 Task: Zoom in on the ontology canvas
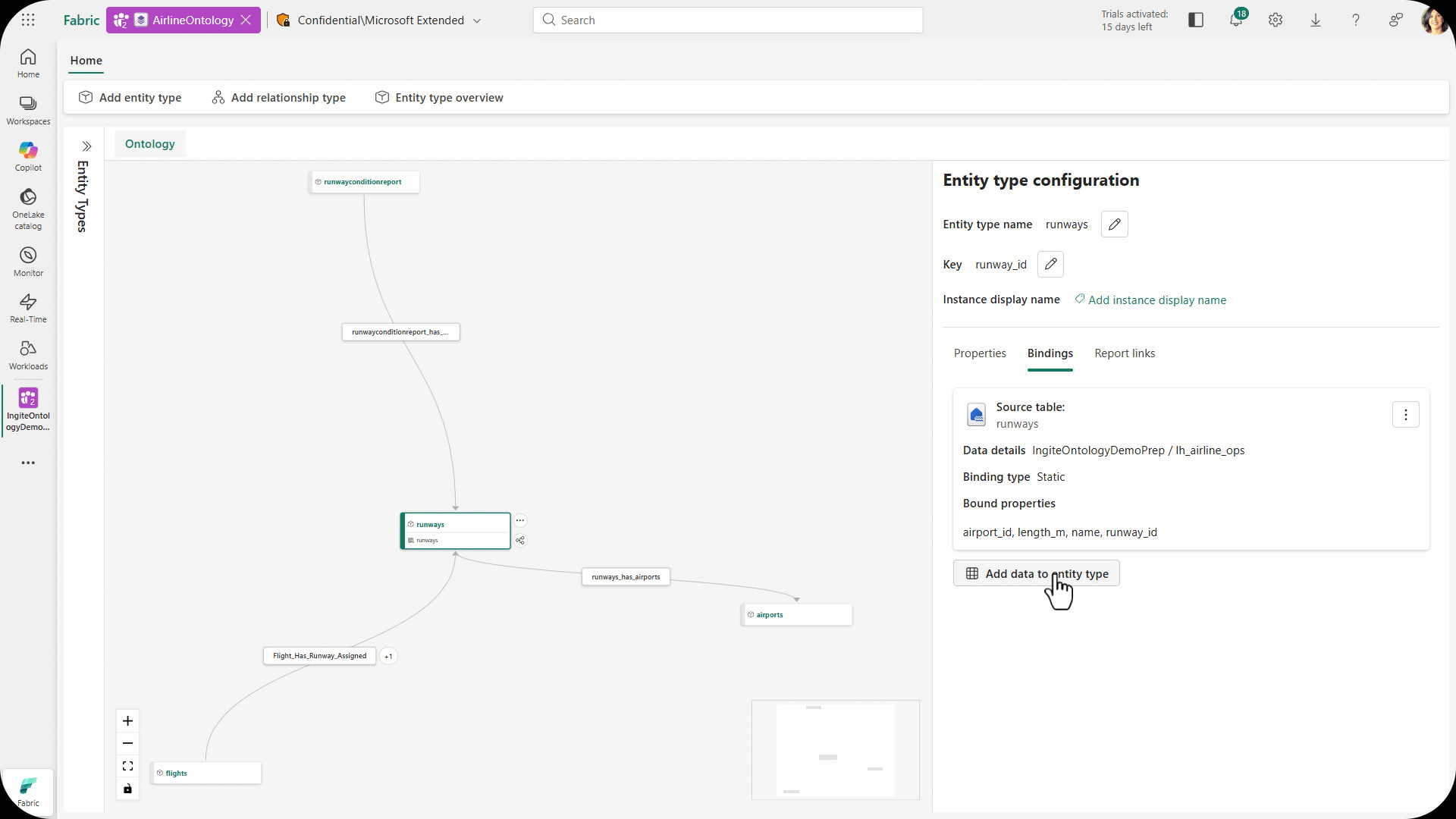click(127, 721)
